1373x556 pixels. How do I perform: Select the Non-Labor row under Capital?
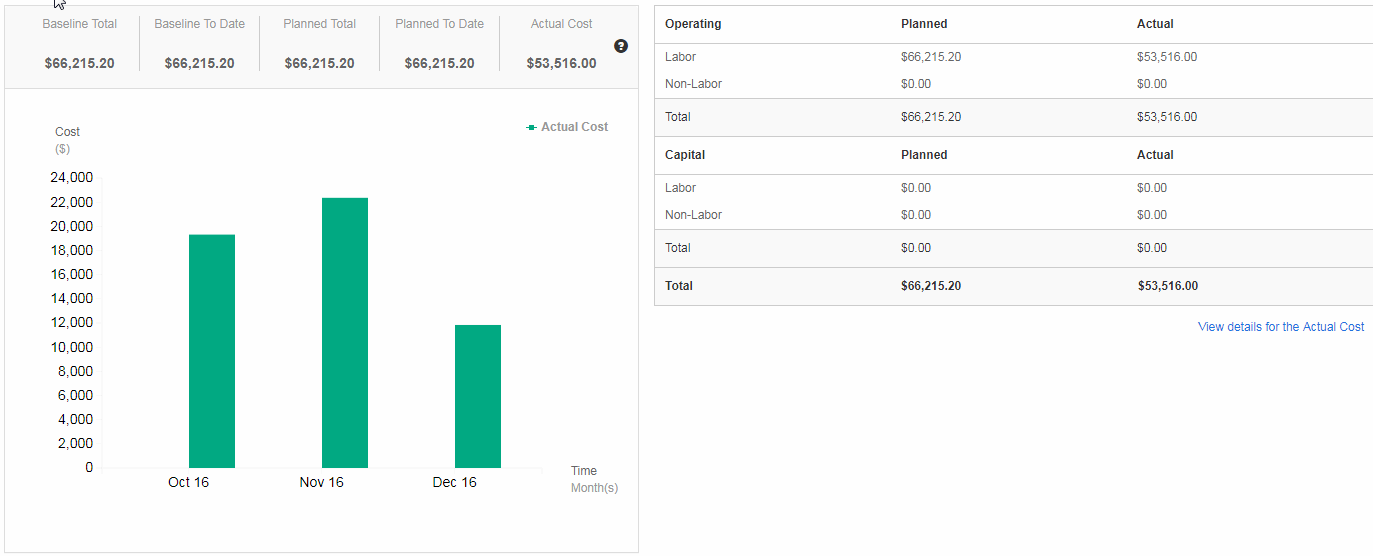click(693, 215)
